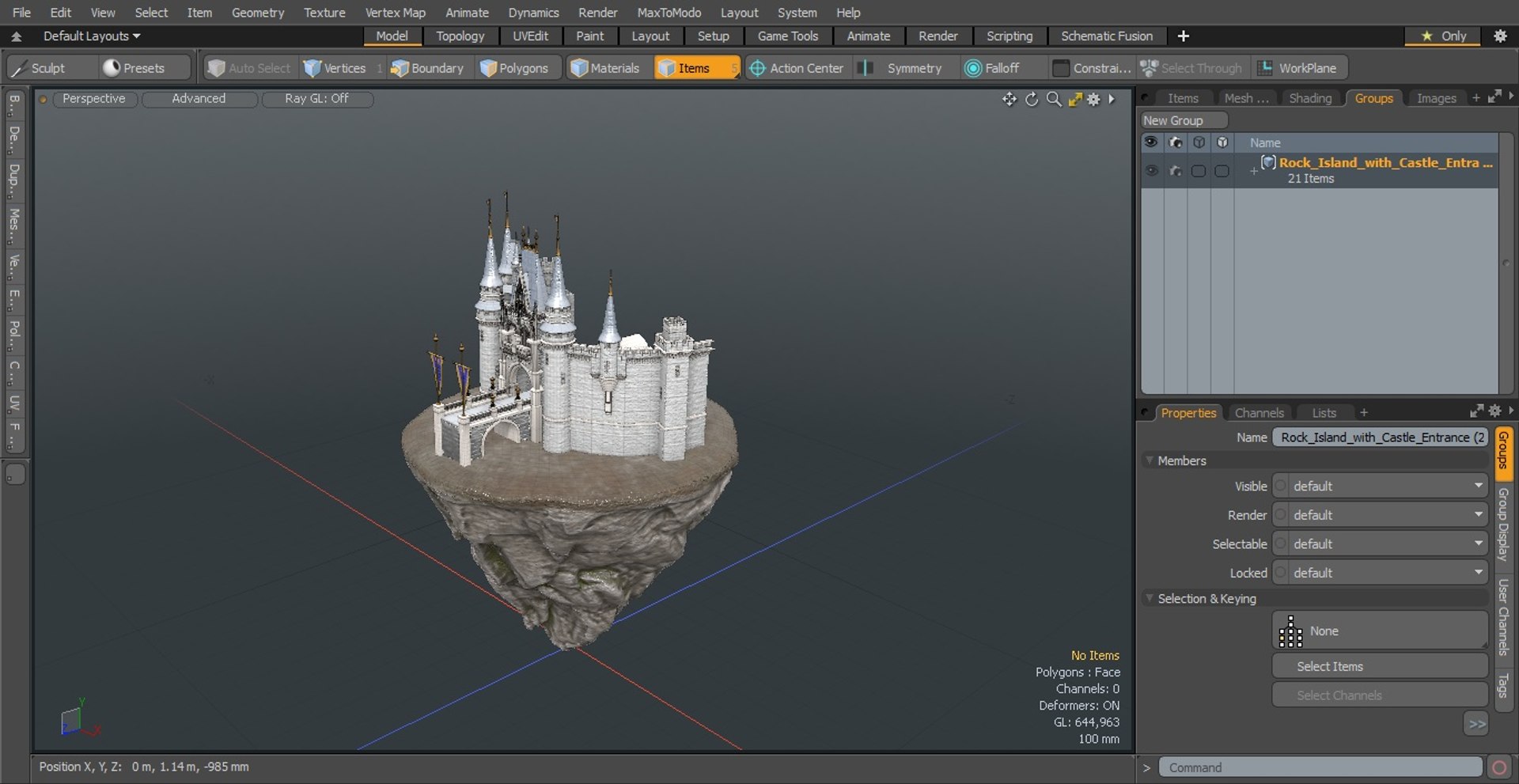
Task: Open Falloff options
Action: (x=1002, y=68)
